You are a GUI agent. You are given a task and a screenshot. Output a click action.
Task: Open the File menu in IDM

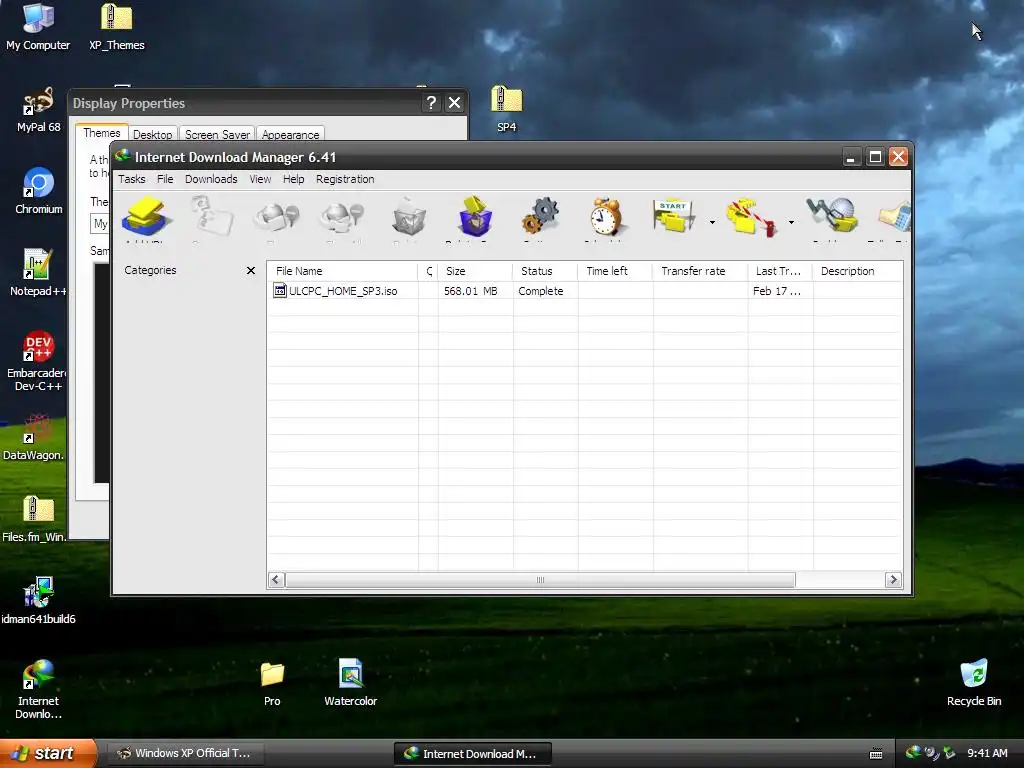[x=165, y=179]
